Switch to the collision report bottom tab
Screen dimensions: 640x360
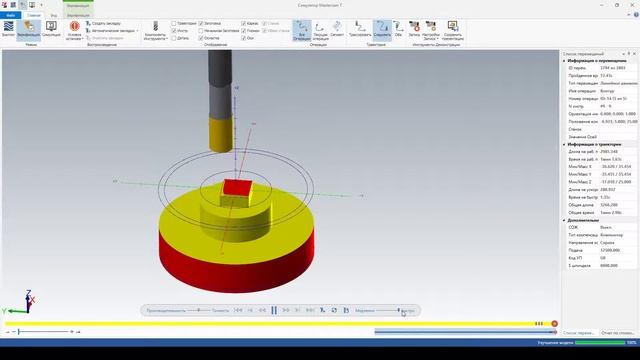point(618,333)
